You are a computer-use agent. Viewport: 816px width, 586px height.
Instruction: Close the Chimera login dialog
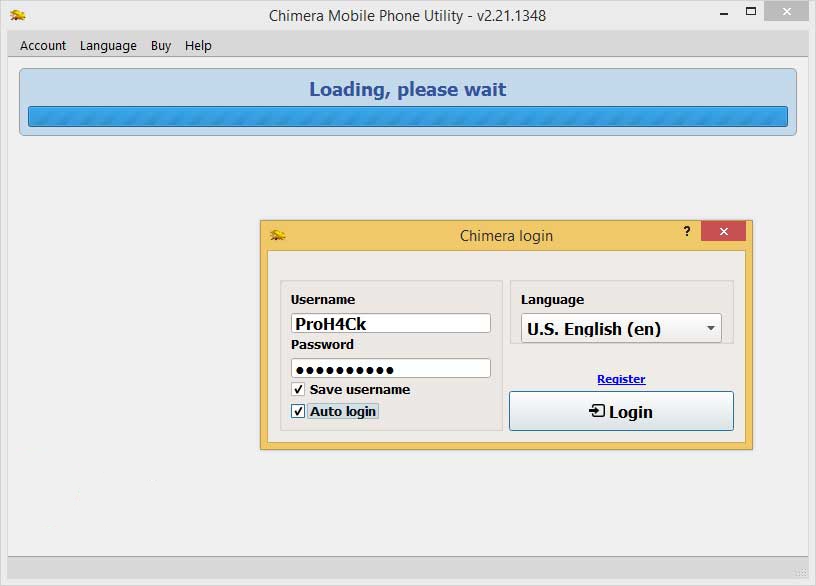(723, 231)
